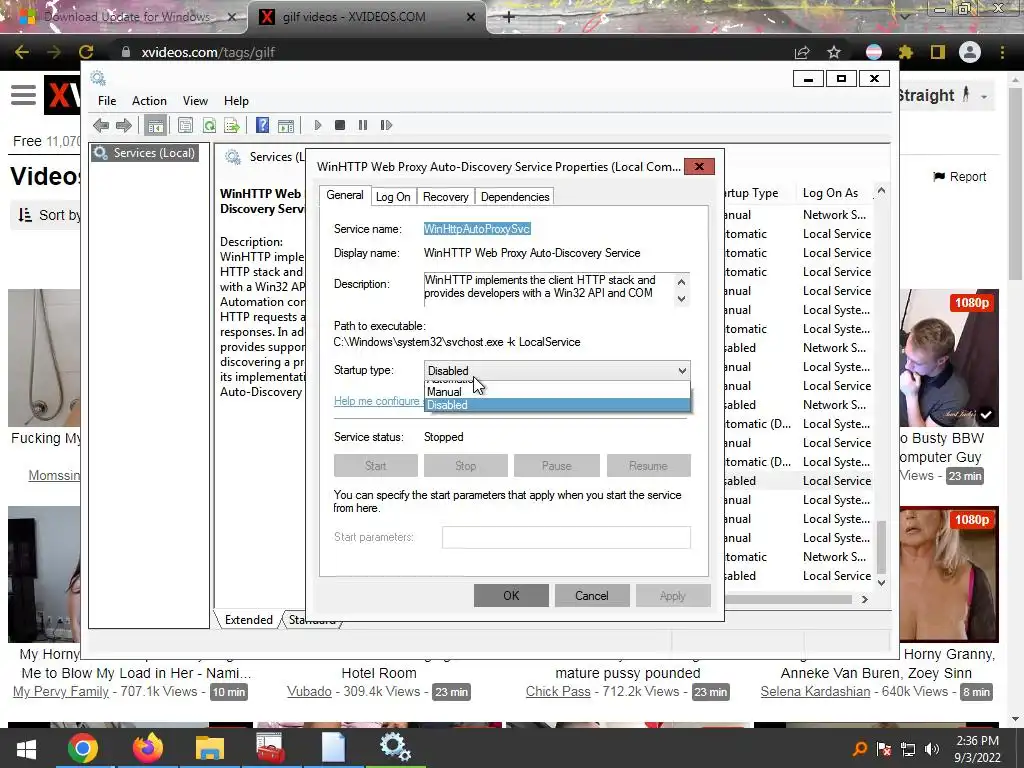Screen dimensions: 1024x768
Task: Open Chrome three-dot menu
Action: [1002, 52]
